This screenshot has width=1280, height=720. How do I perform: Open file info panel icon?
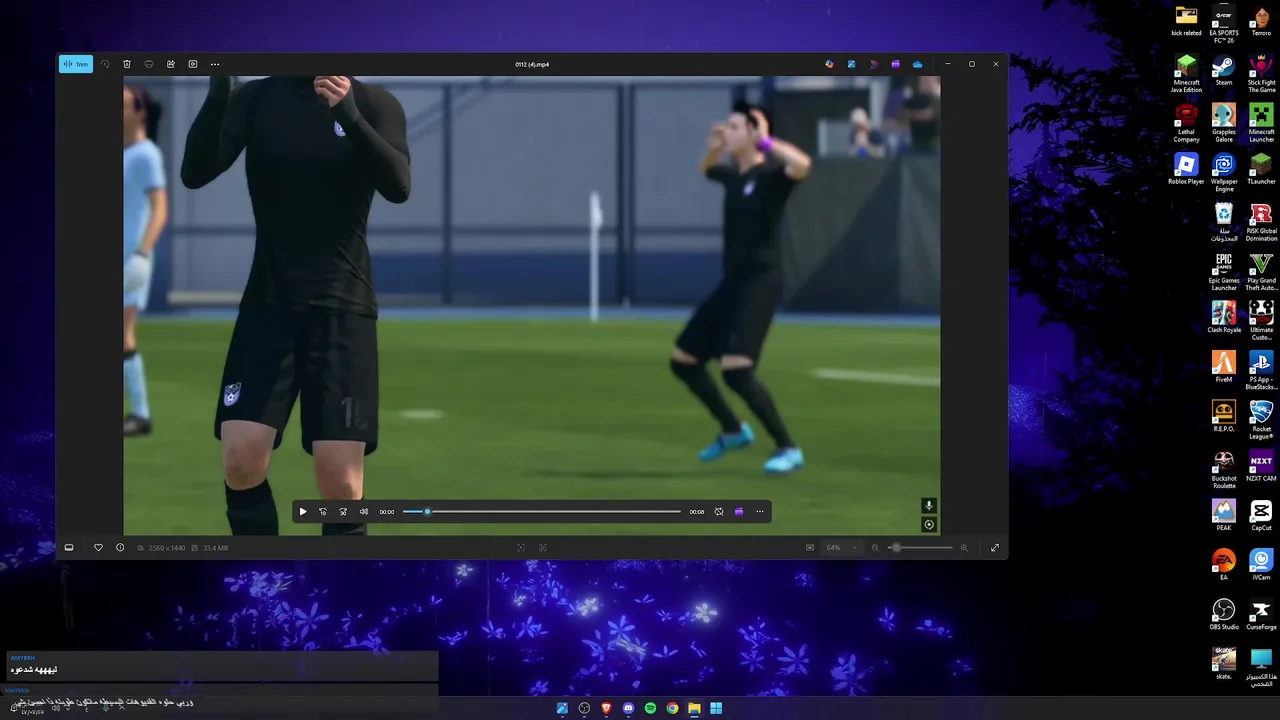(120, 548)
